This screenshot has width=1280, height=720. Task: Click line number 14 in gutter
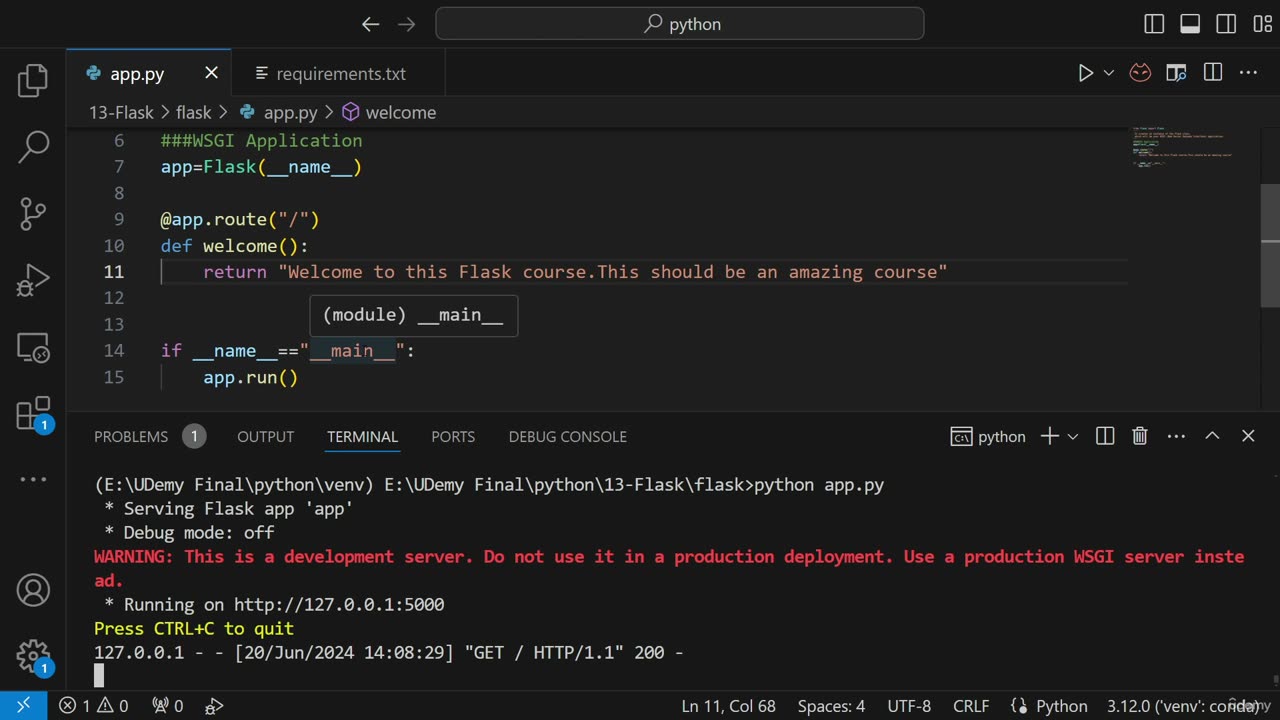click(x=113, y=351)
